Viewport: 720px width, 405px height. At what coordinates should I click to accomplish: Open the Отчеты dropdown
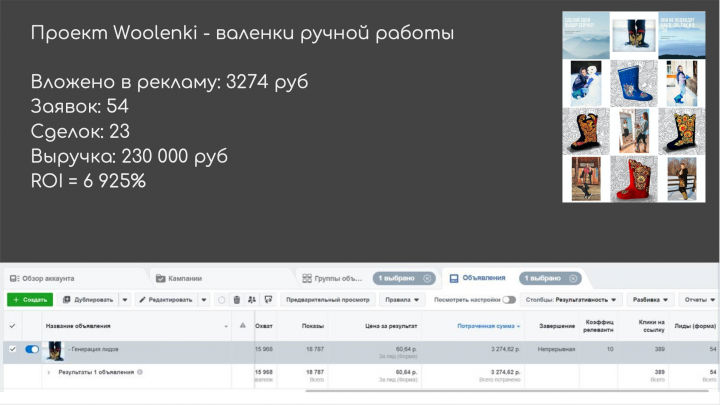(x=699, y=300)
